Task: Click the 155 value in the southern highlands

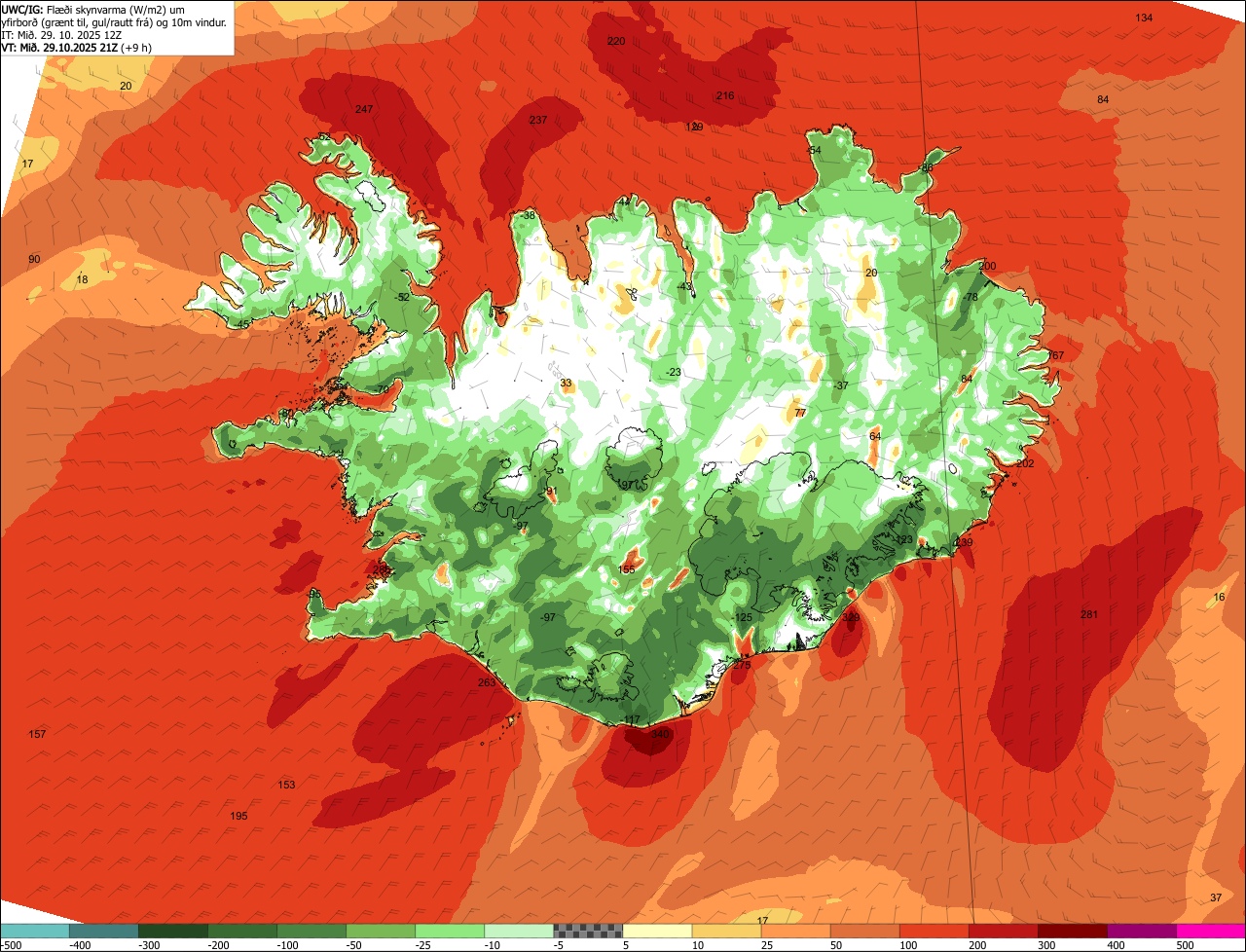Action: (x=627, y=569)
